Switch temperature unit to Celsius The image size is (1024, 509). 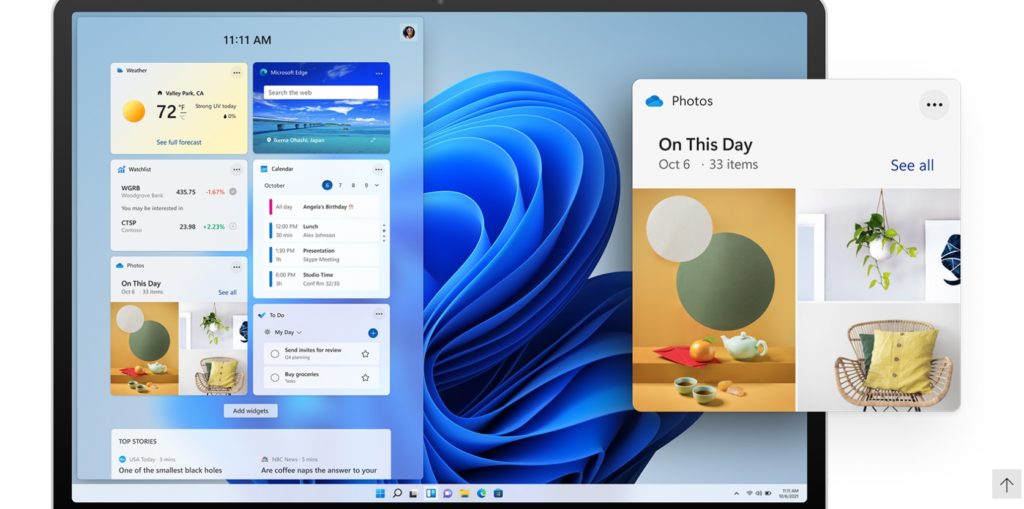coord(182,116)
